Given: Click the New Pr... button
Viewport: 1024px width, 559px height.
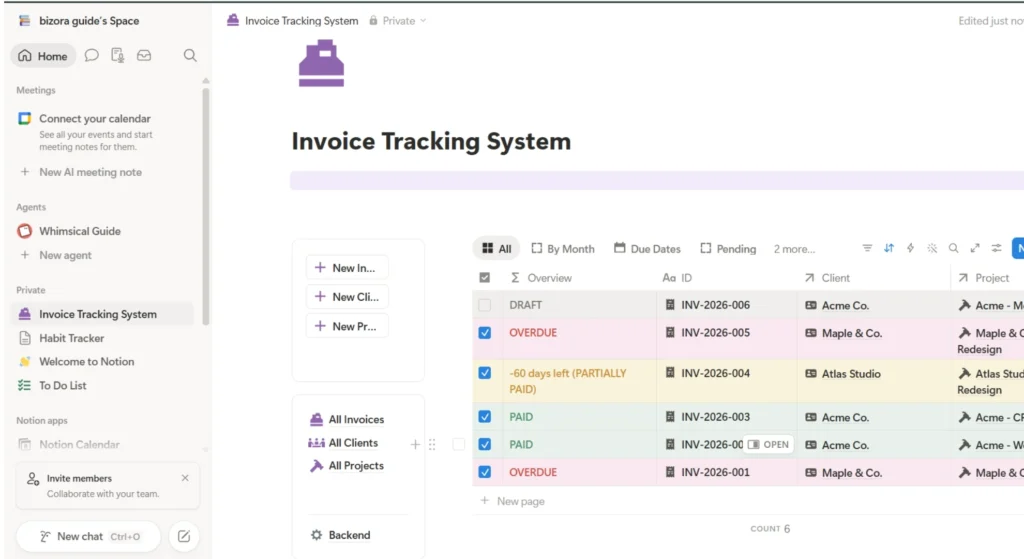Looking at the screenshot, I should (x=346, y=326).
